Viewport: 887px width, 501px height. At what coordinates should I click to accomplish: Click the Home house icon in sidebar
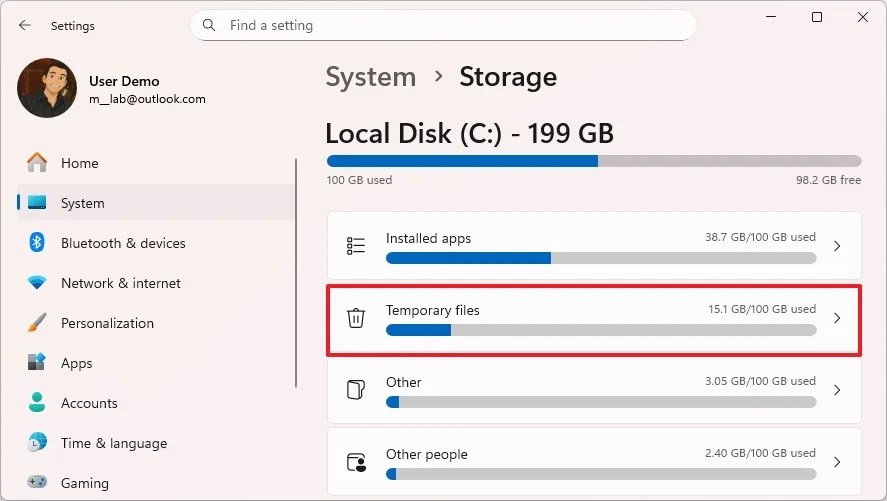(37, 163)
